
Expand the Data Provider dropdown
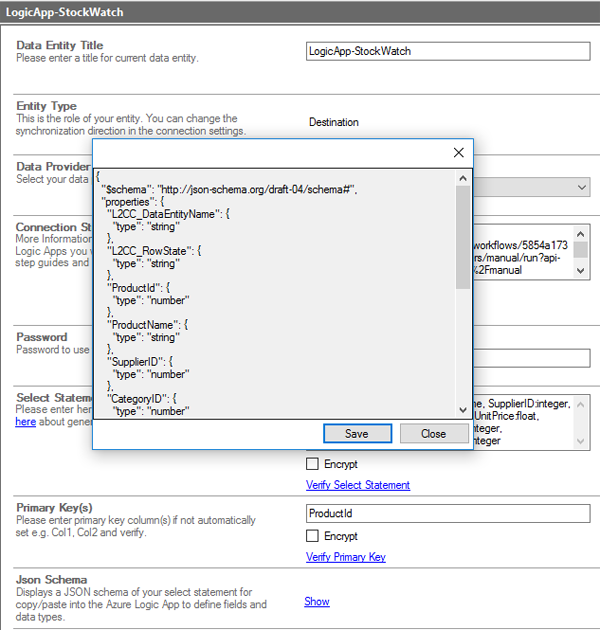point(582,188)
